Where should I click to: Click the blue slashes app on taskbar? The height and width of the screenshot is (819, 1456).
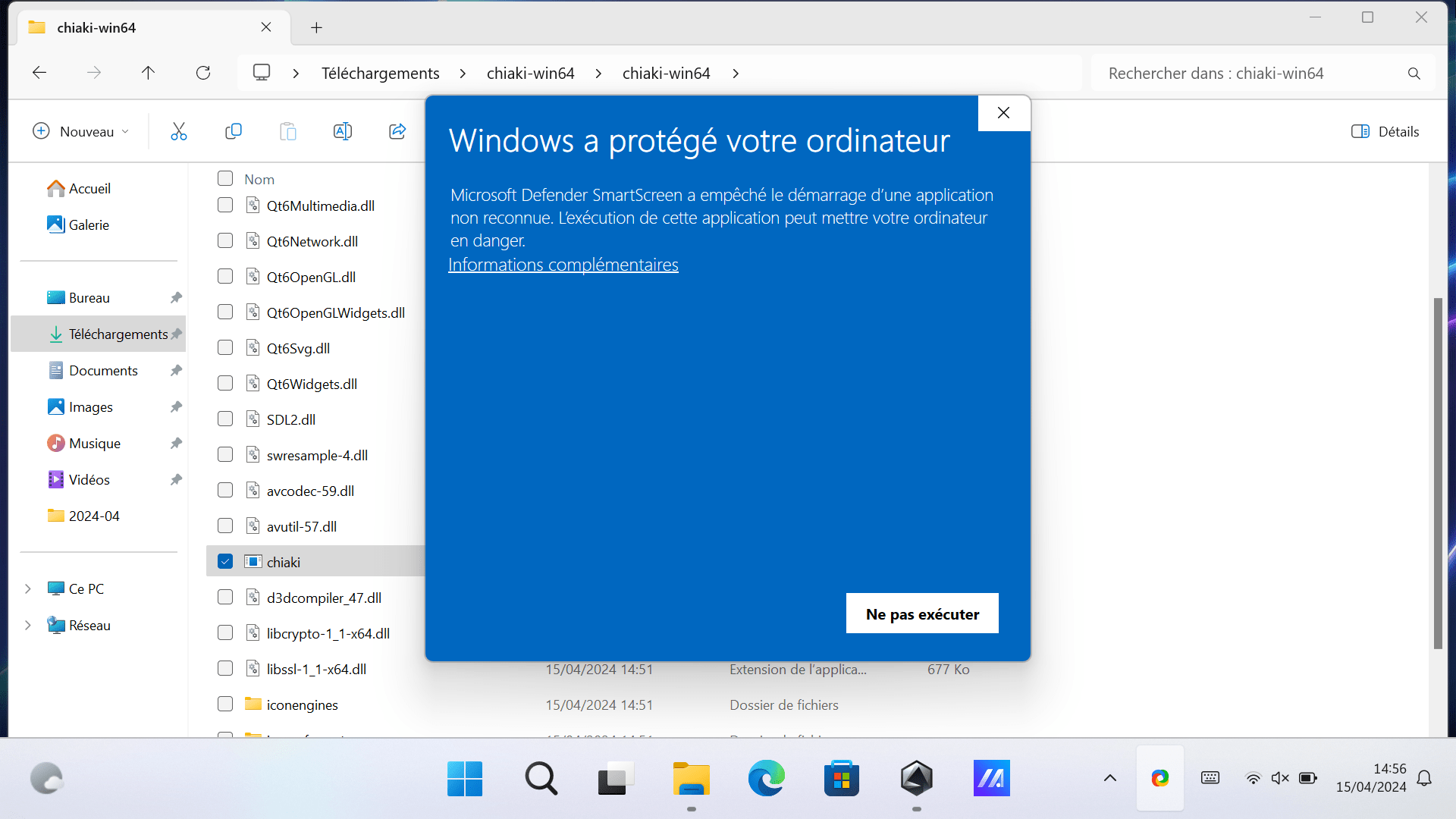[991, 778]
